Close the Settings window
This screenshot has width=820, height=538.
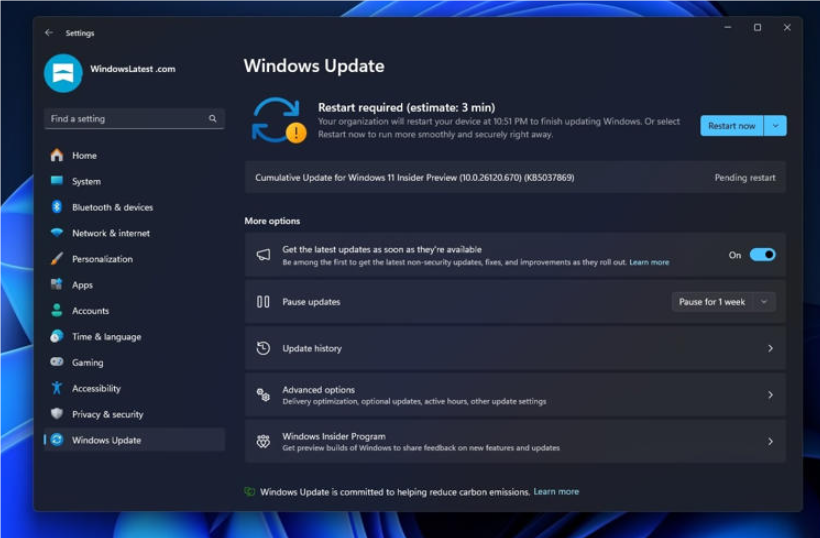pyautogui.click(x=787, y=27)
